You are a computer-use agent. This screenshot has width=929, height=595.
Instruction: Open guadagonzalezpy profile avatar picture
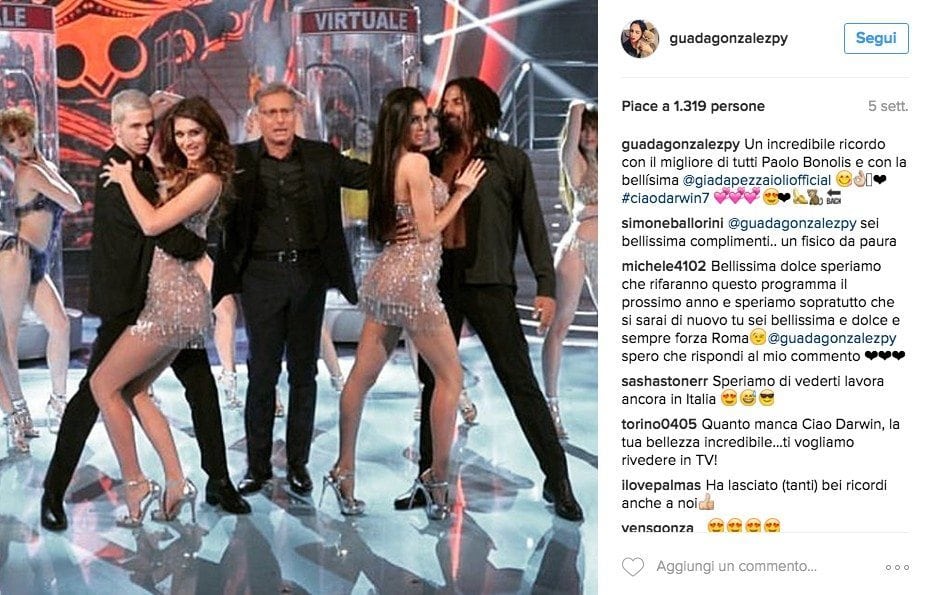coord(640,39)
